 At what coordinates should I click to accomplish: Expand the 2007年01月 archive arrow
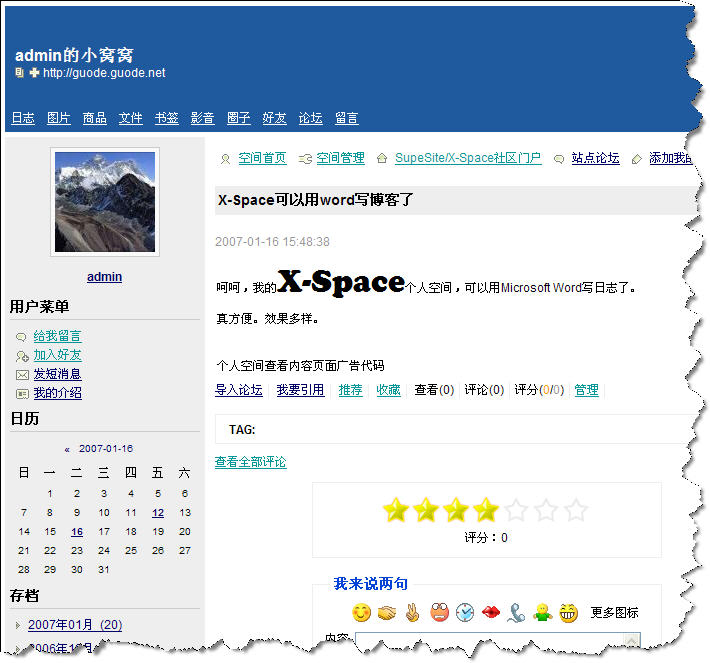[18, 625]
